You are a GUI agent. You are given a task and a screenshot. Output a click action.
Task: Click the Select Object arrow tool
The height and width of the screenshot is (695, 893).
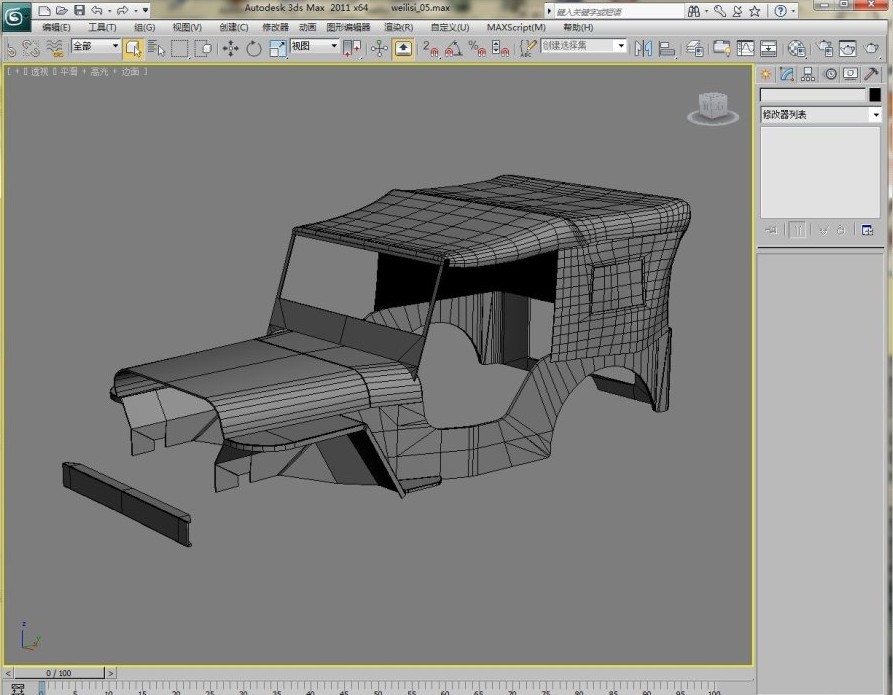(x=133, y=48)
